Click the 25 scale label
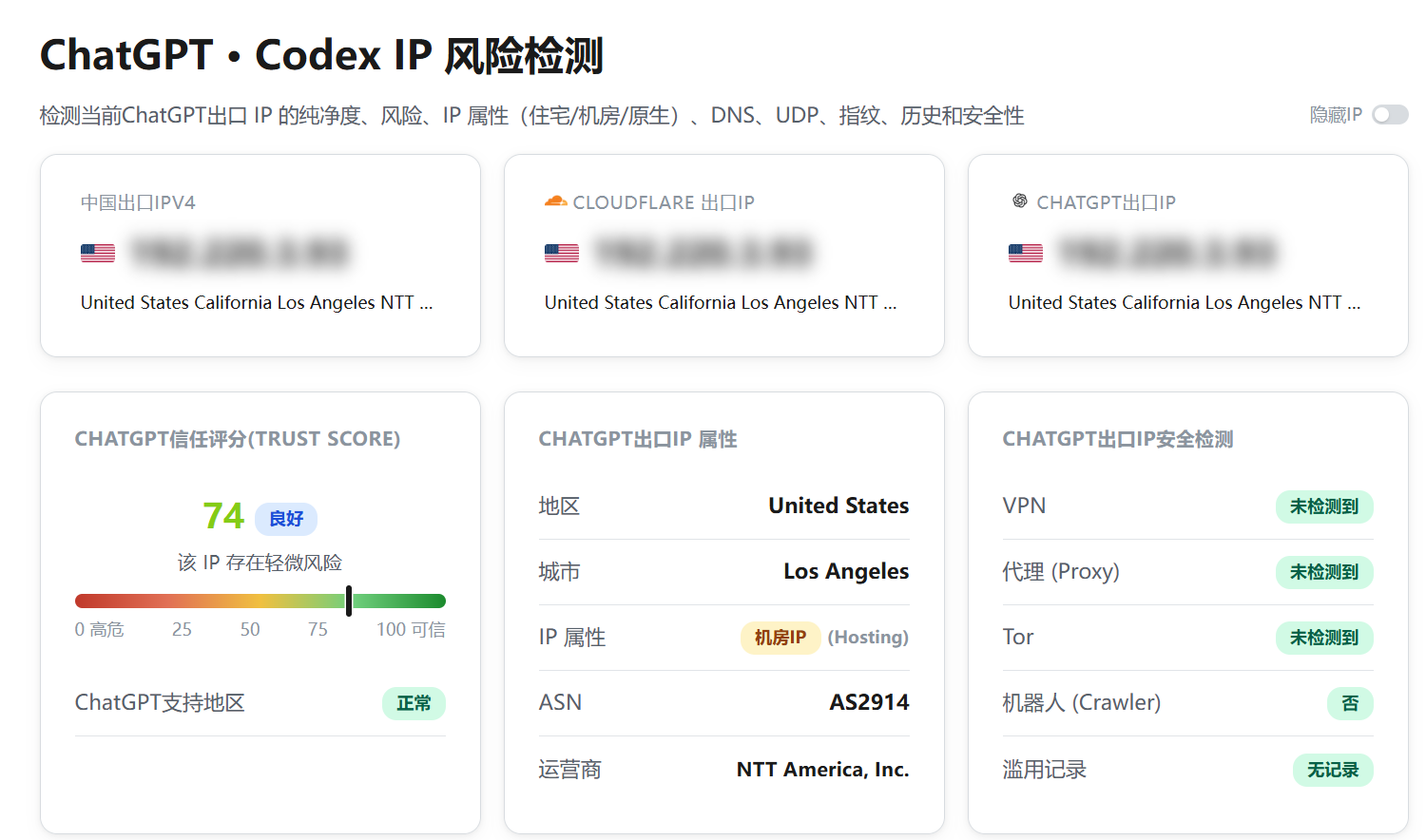The image size is (1426, 840). (182, 629)
